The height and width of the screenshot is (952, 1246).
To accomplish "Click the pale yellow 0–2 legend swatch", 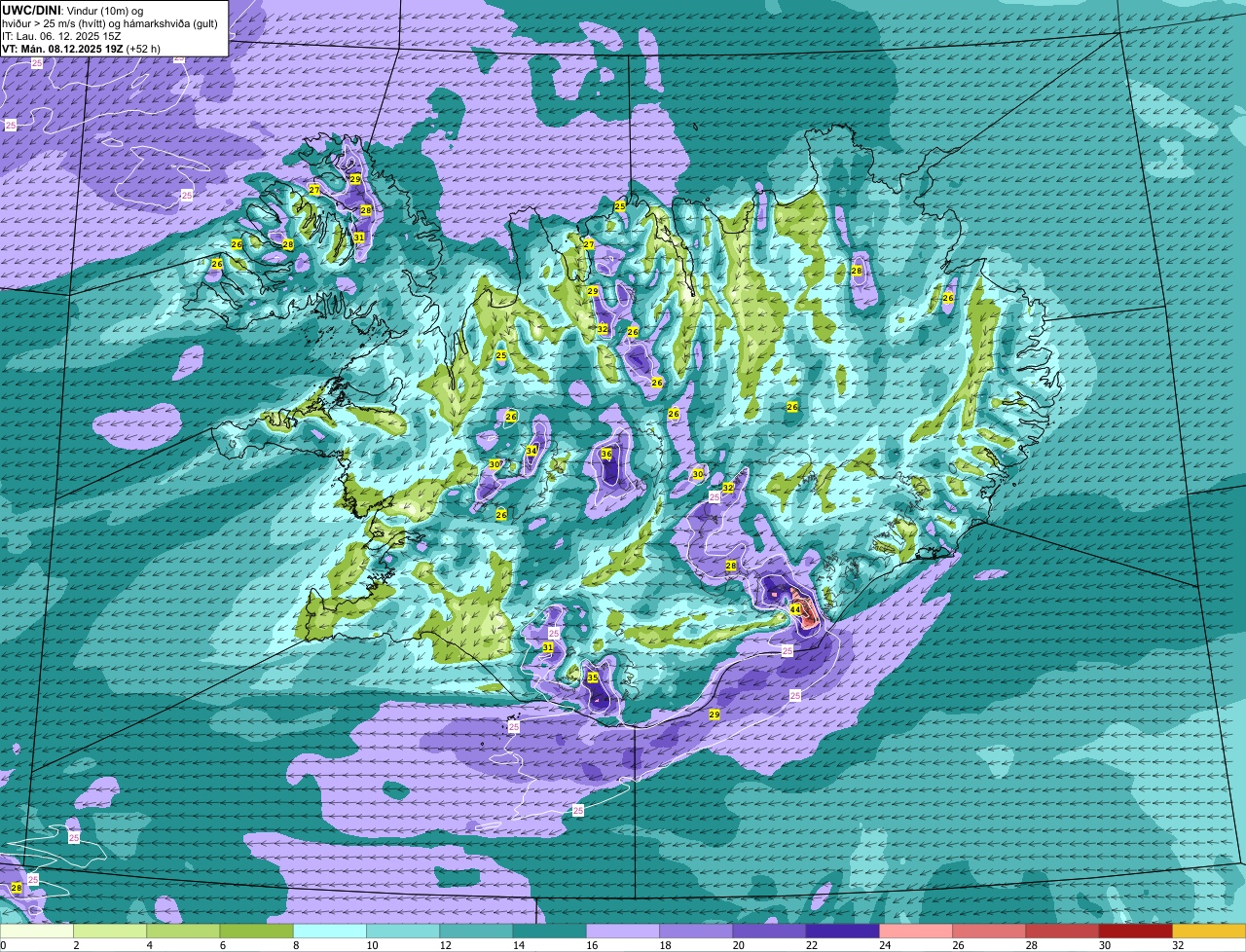I will tap(37, 931).
